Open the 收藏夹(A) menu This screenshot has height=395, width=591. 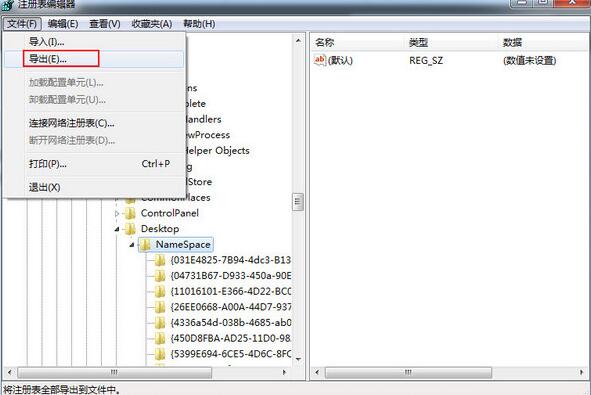[152, 24]
